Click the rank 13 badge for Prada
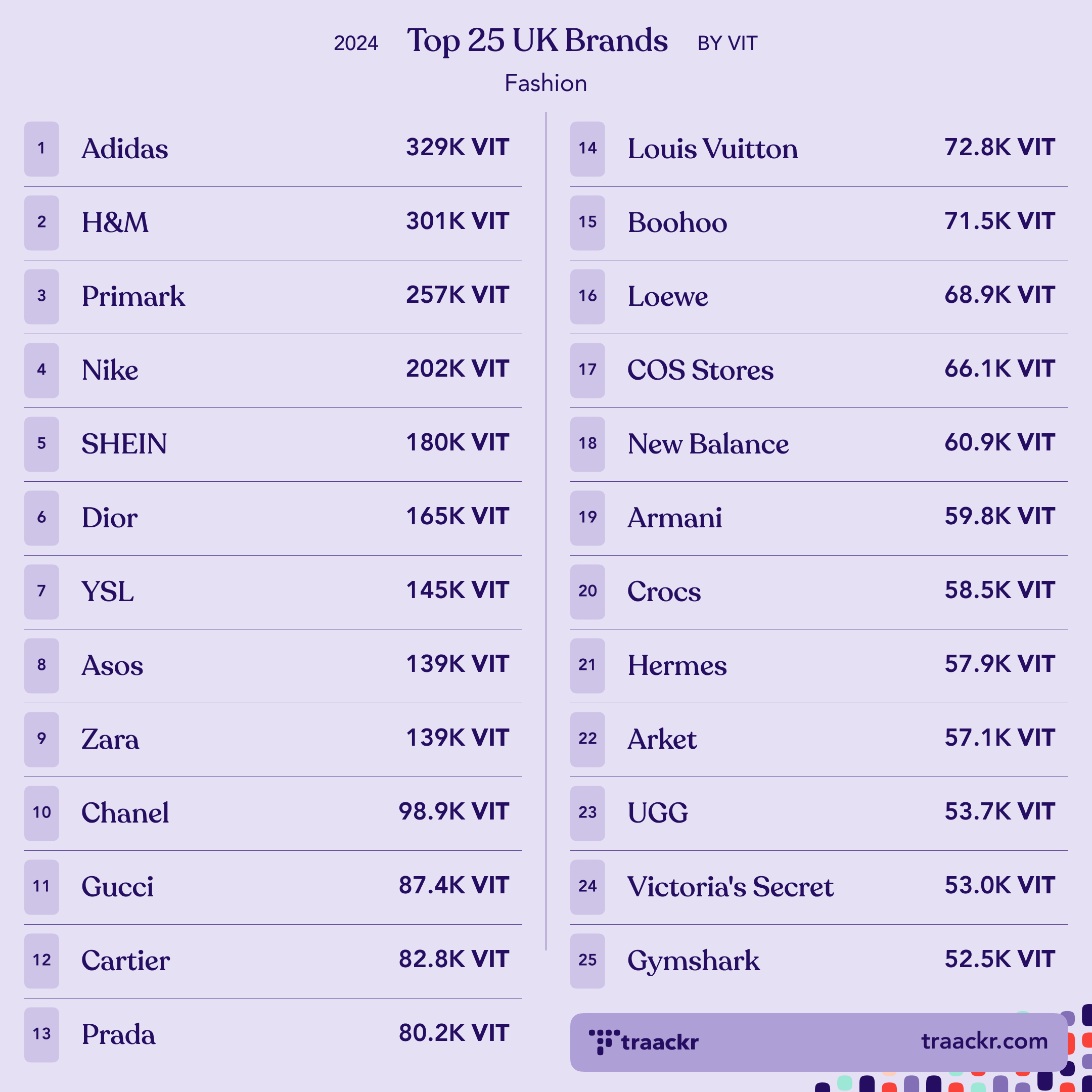Screen dimensions: 1092x1092 tap(42, 1034)
